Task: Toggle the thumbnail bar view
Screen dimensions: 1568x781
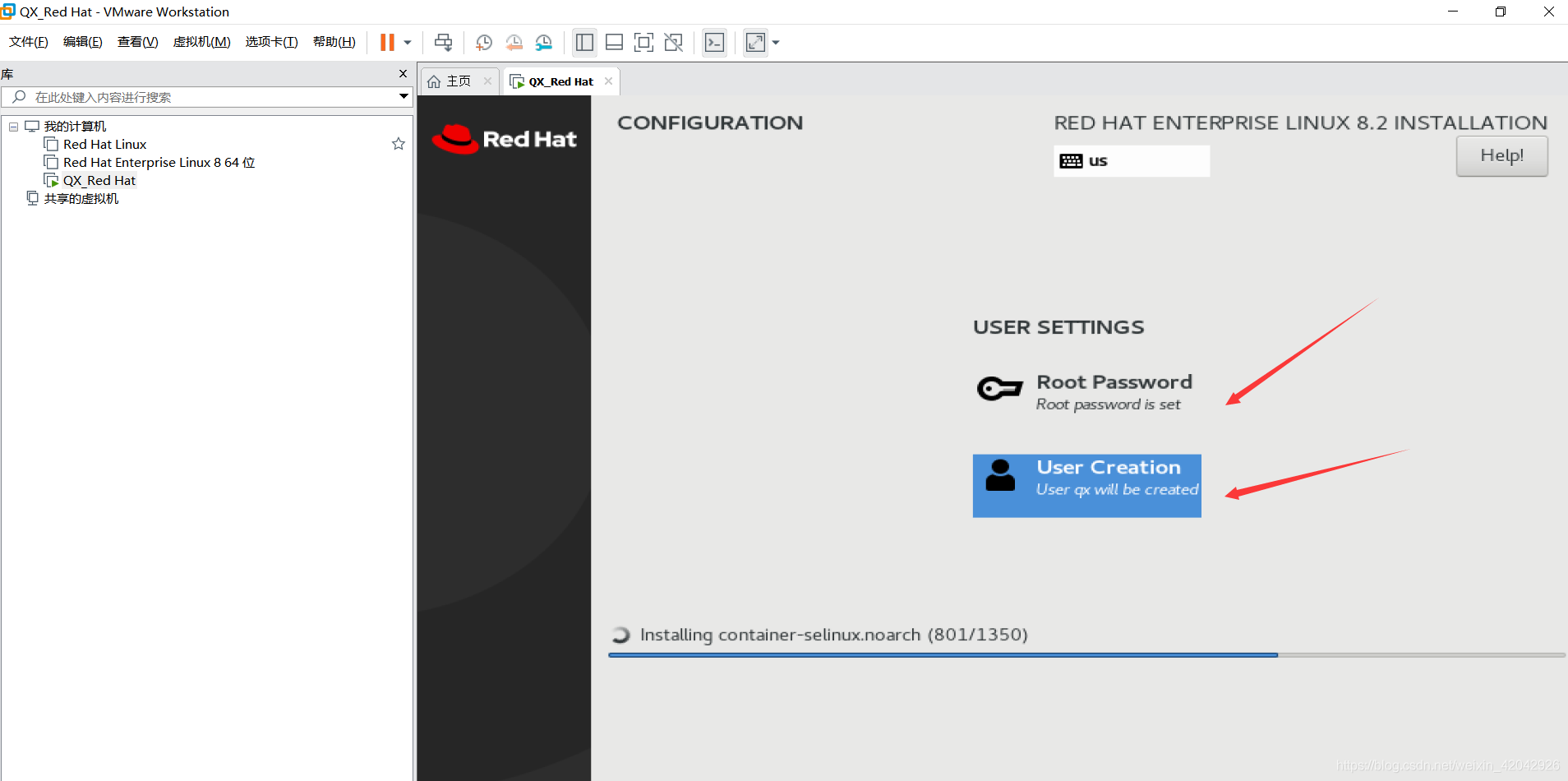Action: (614, 42)
